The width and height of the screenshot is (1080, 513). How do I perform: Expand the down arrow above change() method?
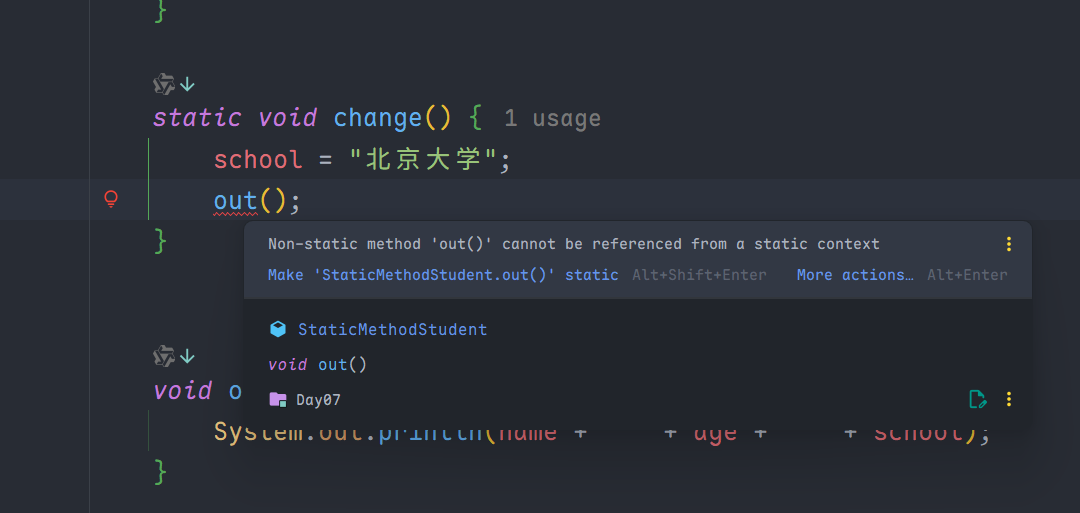pyautogui.click(x=187, y=84)
